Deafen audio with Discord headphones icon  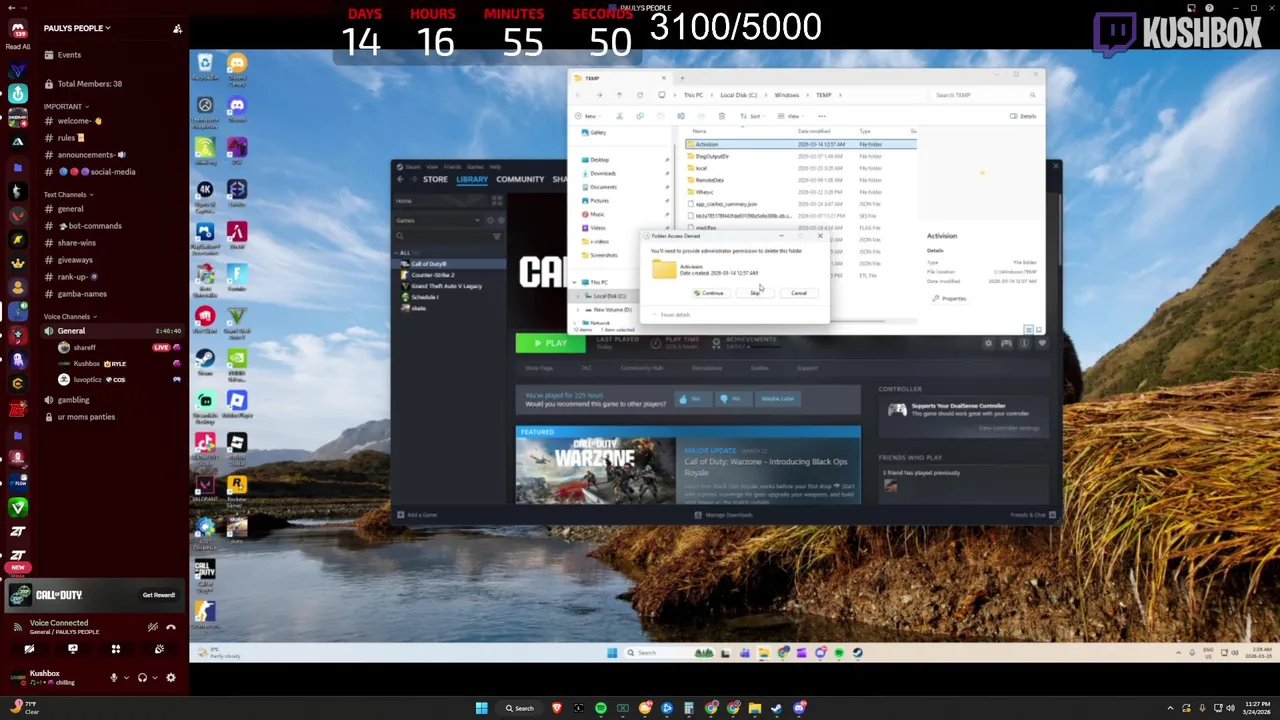[142, 677]
